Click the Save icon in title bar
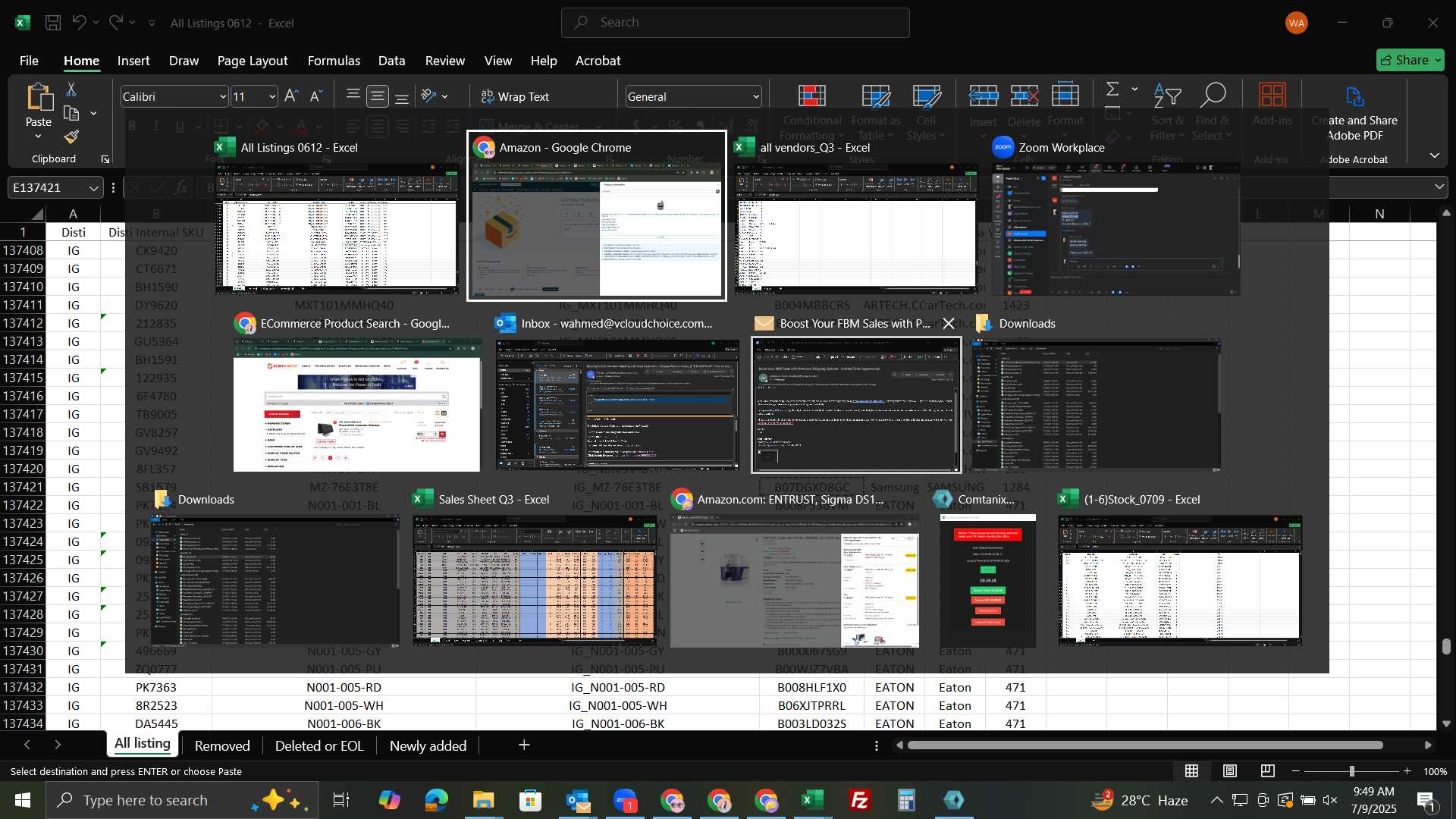This screenshot has width=1456, height=819. tap(53, 23)
